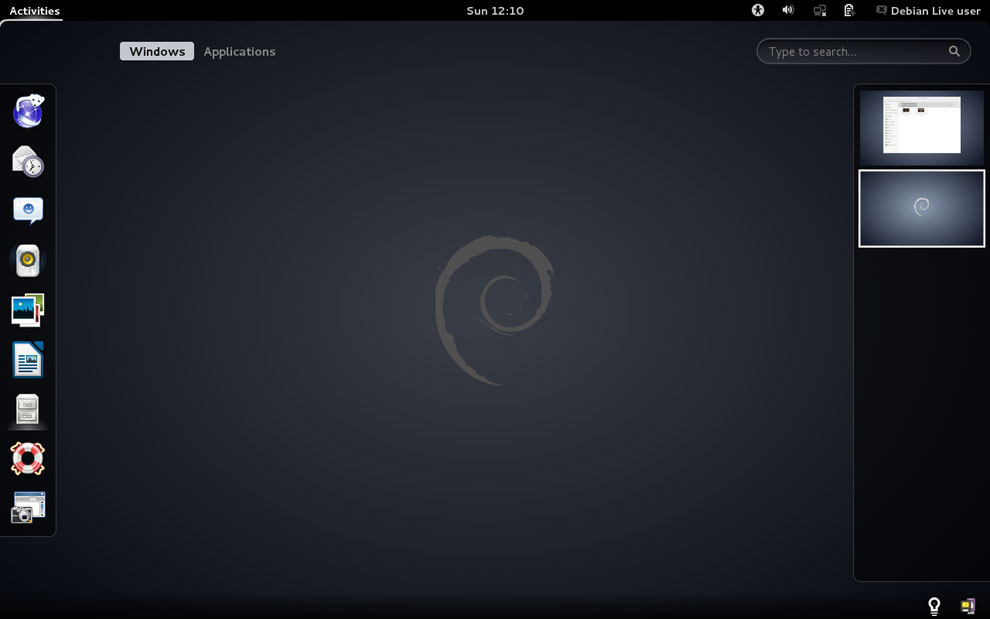Open Evolution mail and calendar
This screenshot has width=990, height=619.
tap(28, 161)
